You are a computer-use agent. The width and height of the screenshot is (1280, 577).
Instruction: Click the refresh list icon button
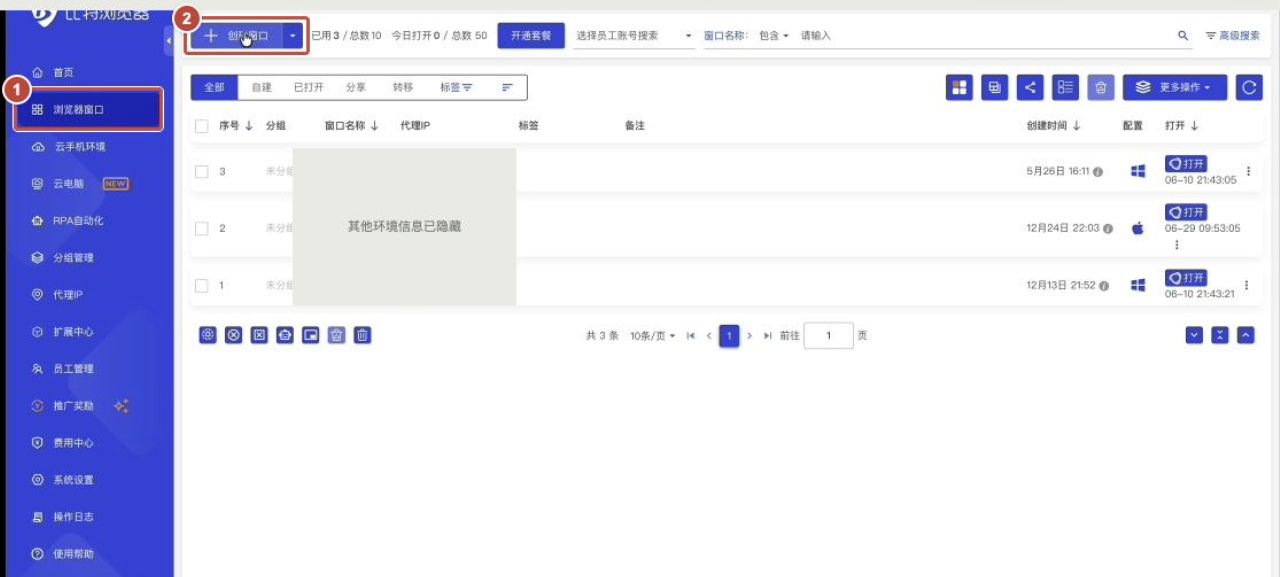[1249, 87]
